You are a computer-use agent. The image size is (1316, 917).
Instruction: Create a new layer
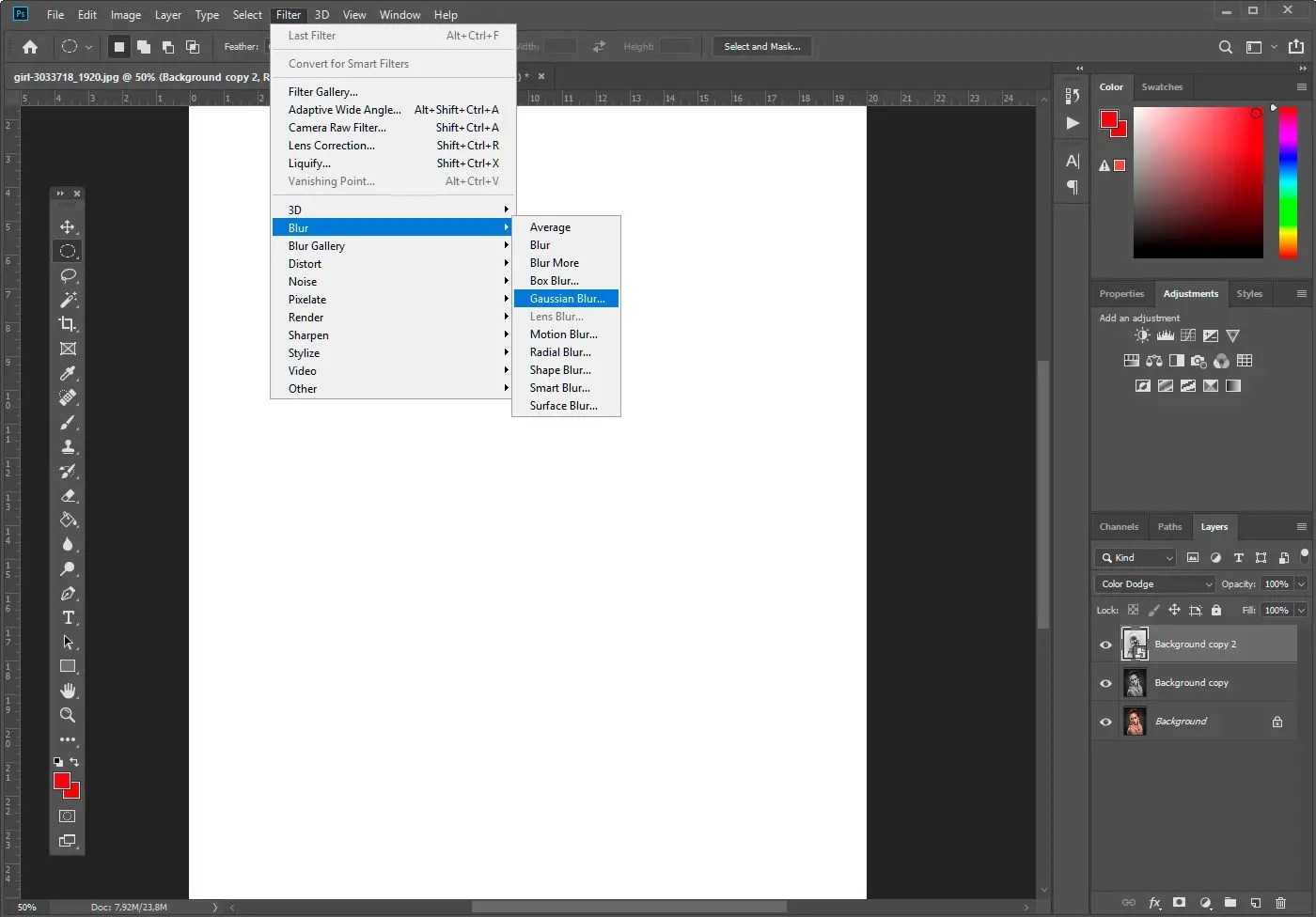pos(1254,903)
